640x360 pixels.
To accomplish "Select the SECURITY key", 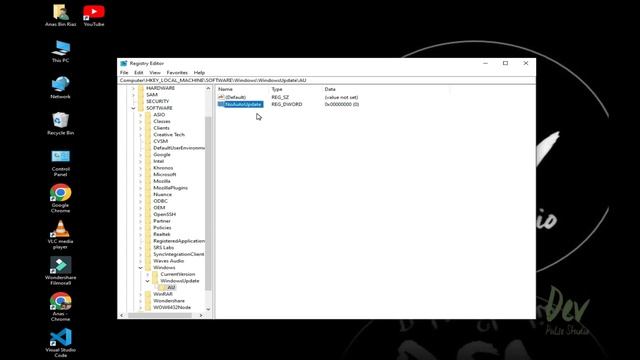I will pyautogui.click(x=158, y=101).
